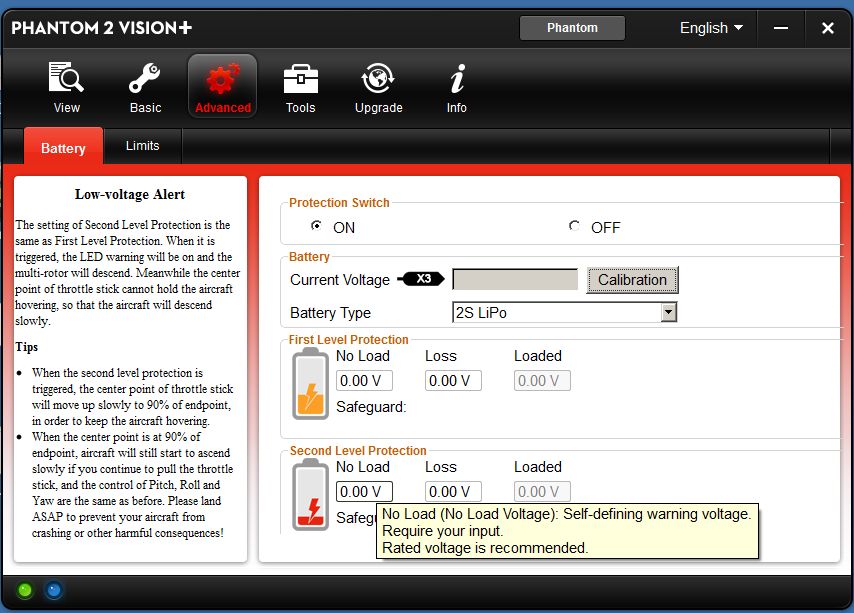
Task: Click First Level Loaded voltage field
Action: [x=542, y=381]
